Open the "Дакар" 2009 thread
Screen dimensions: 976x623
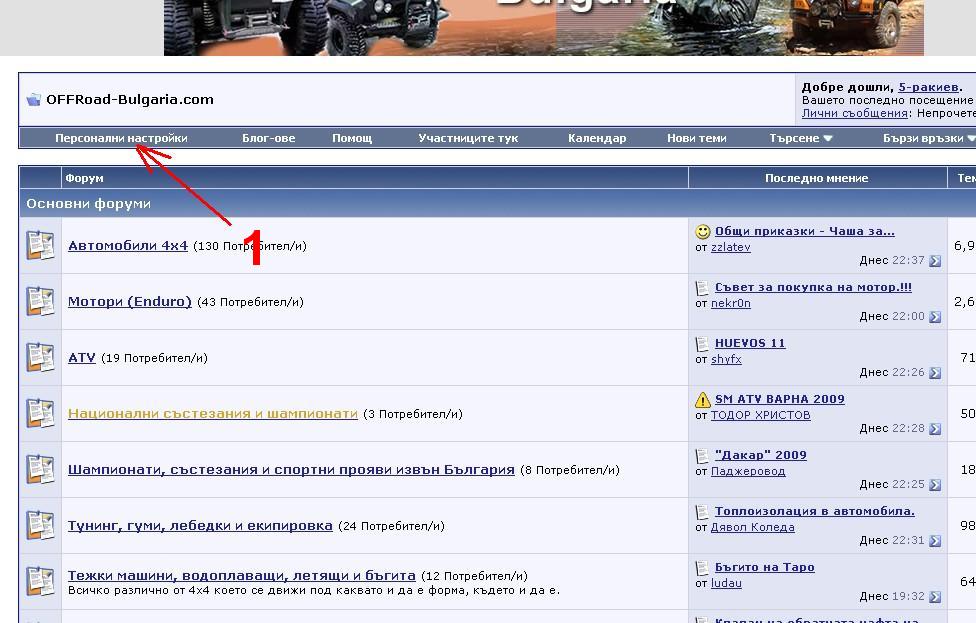[x=761, y=455]
